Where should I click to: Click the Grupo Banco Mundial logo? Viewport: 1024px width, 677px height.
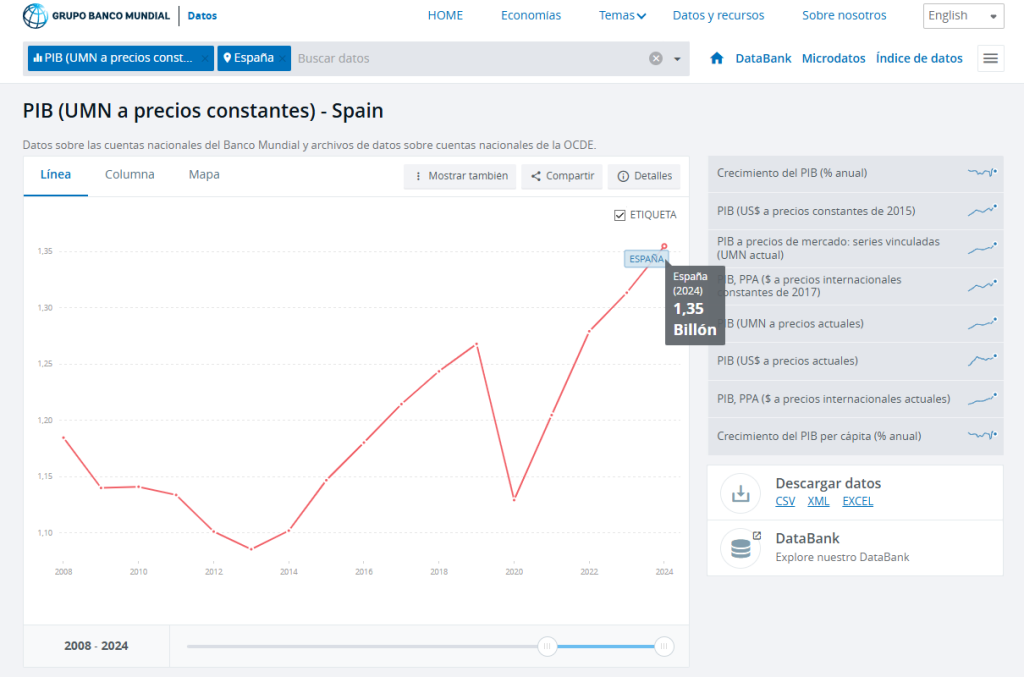(97, 16)
